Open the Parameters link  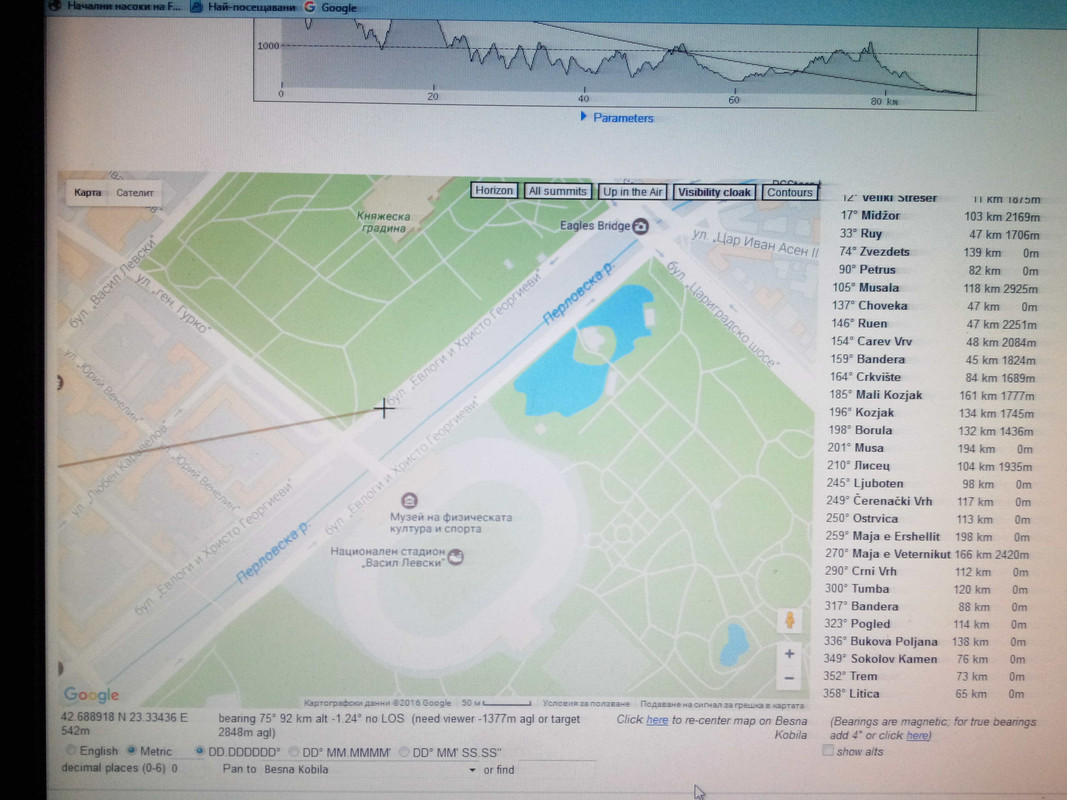pyautogui.click(x=623, y=118)
